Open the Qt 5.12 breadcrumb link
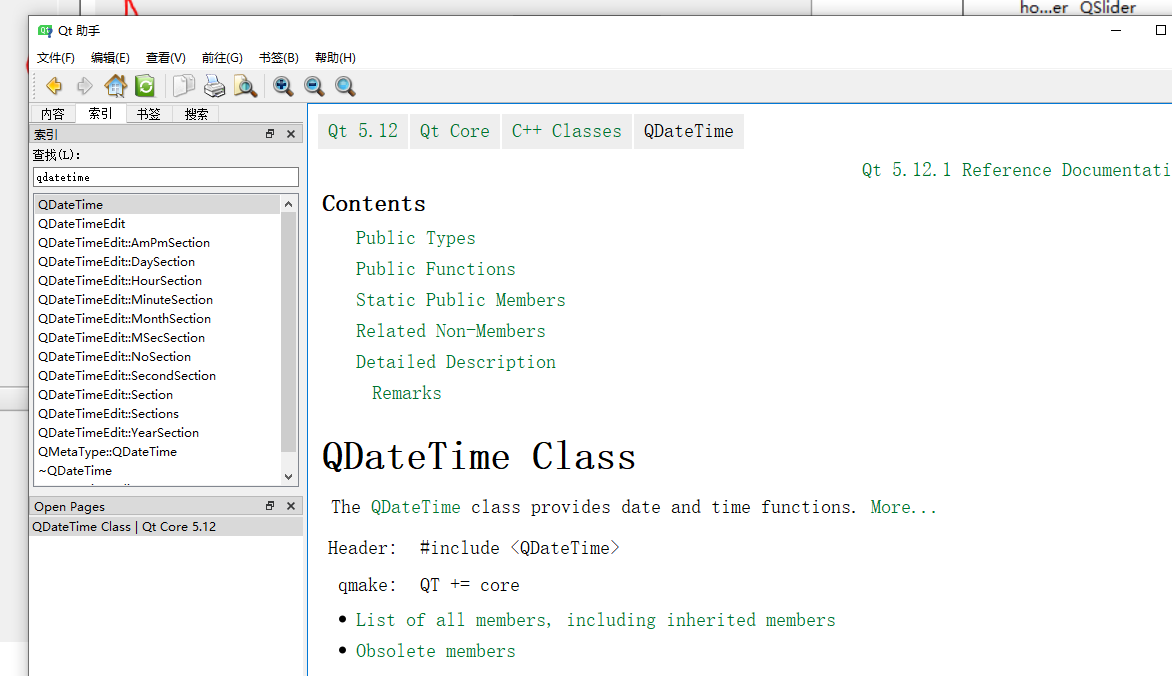The height and width of the screenshot is (676, 1172). point(363,131)
